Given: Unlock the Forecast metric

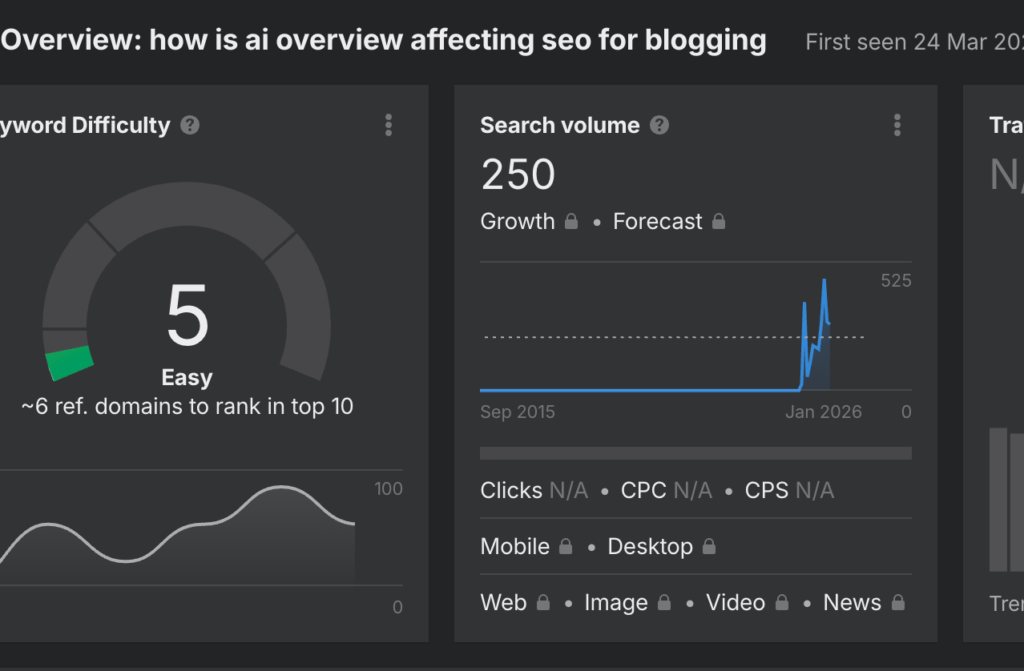Looking at the screenshot, I should (718, 222).
